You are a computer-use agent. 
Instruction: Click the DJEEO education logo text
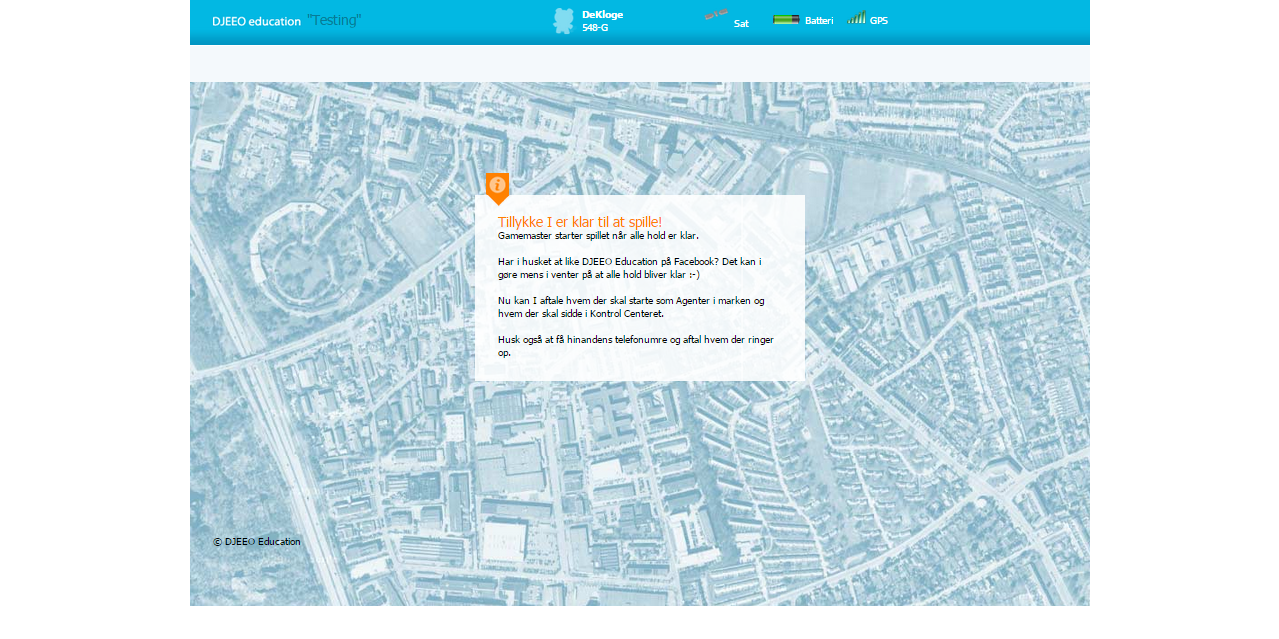pyautogui.click(x=256, y=21)
